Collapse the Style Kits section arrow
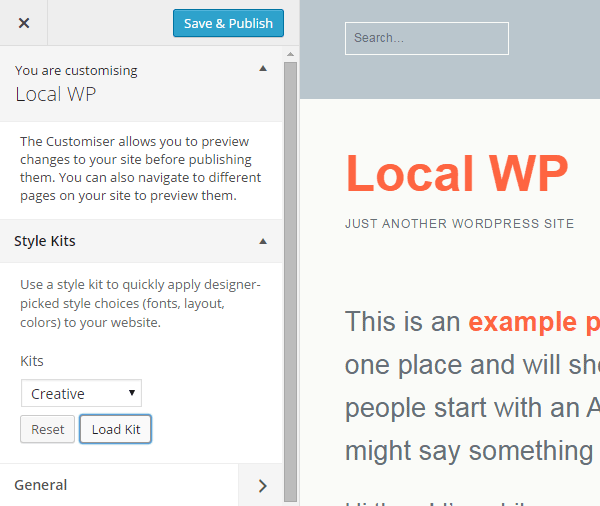This screenshot has height=506, width=600. (262, 241)
